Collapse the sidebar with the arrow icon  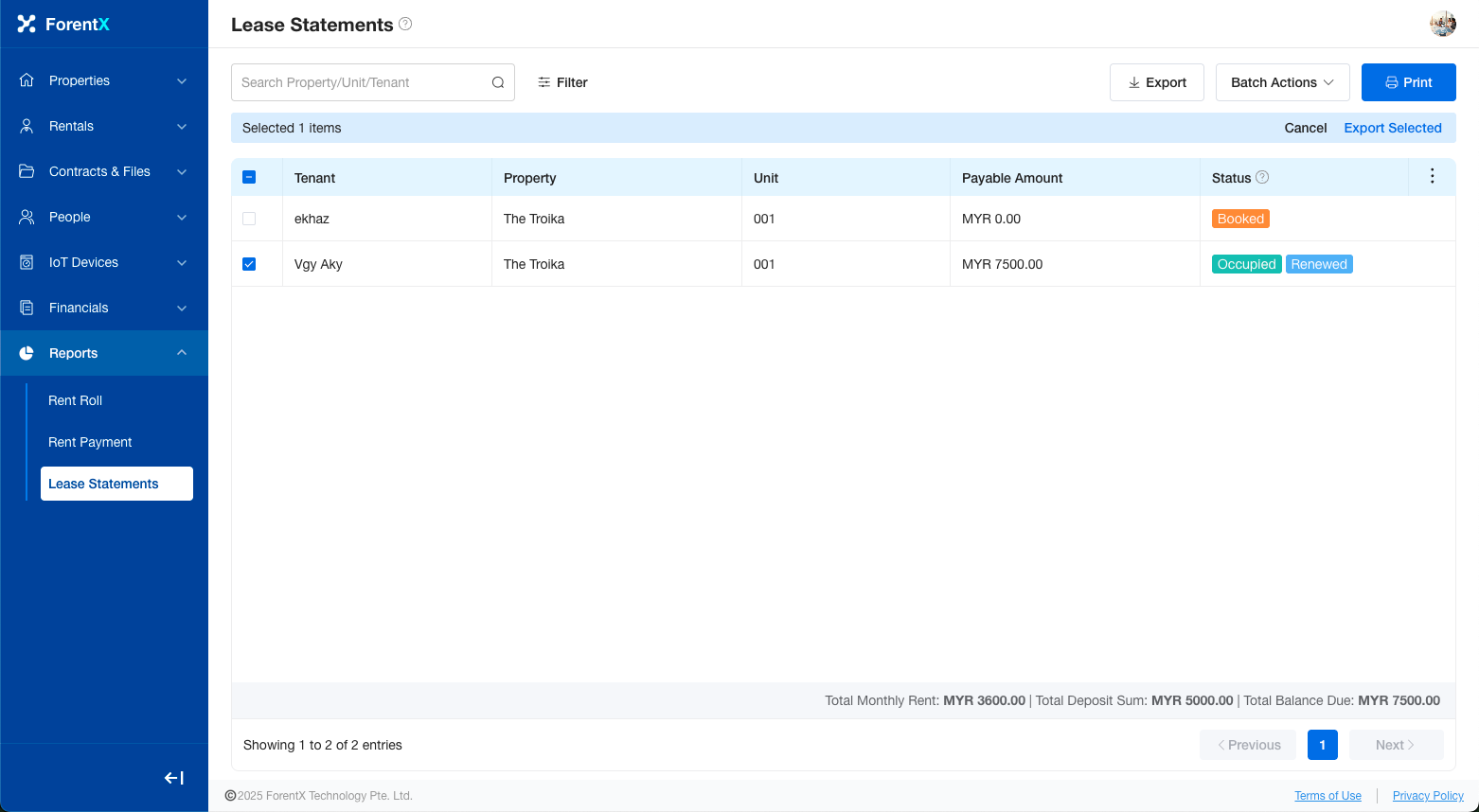[174, 778]
